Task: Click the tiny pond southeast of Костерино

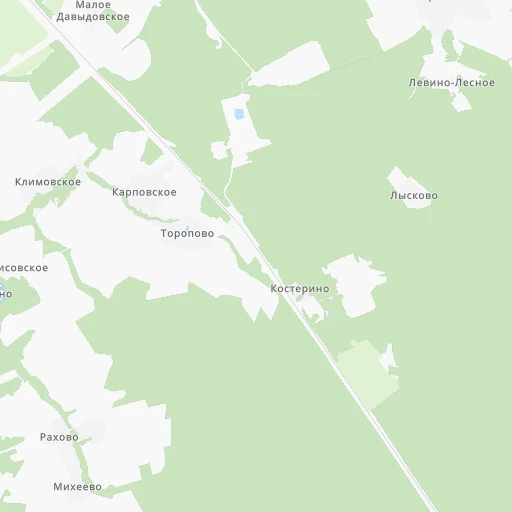Action: click(x=329, y=313)
